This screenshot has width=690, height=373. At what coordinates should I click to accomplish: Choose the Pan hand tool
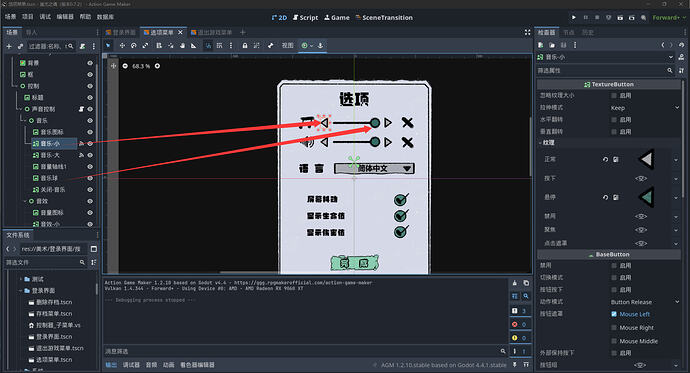pos(182,45)
